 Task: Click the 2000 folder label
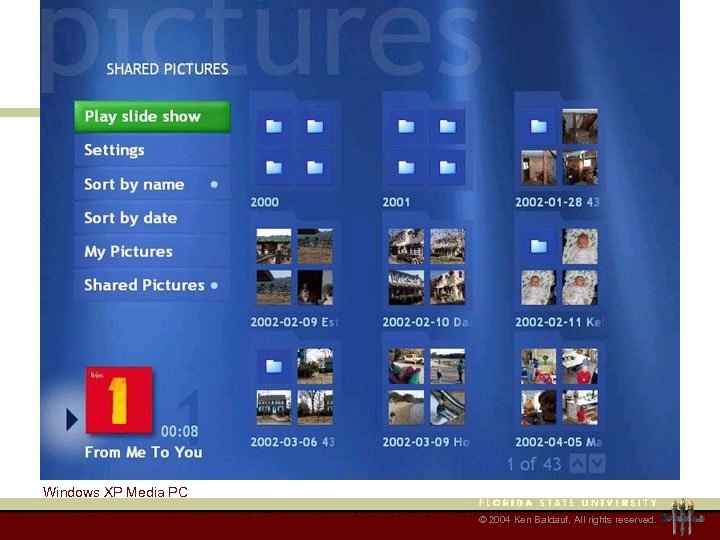click(264, 202)
